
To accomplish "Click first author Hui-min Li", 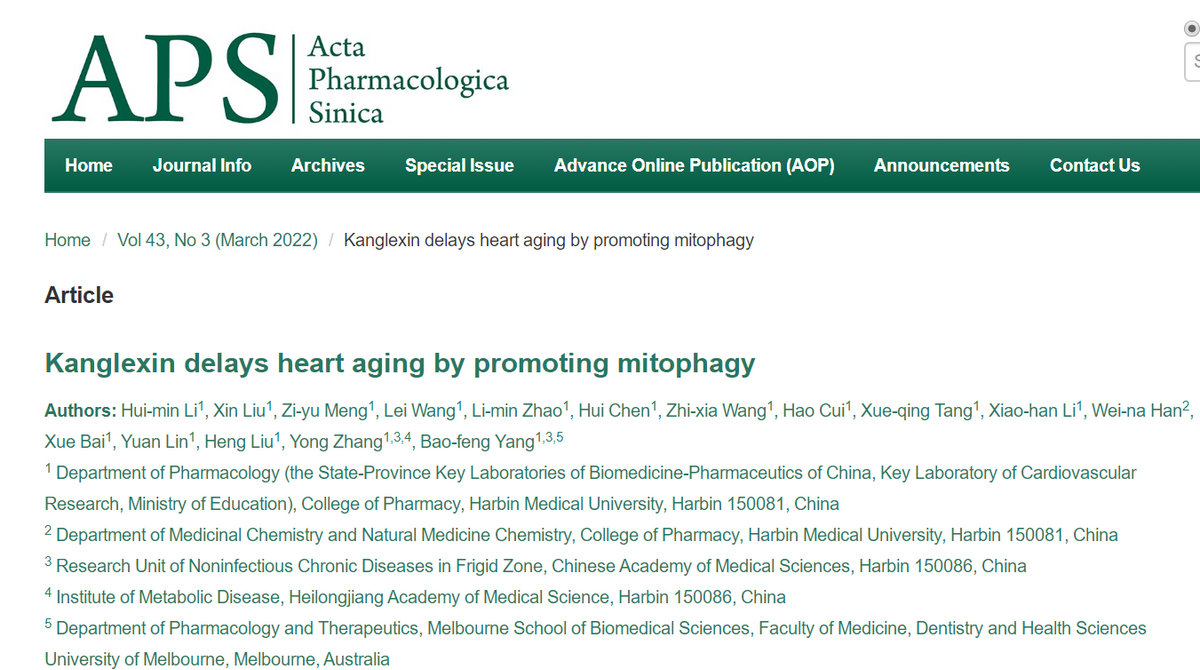I will coord(160,411).
